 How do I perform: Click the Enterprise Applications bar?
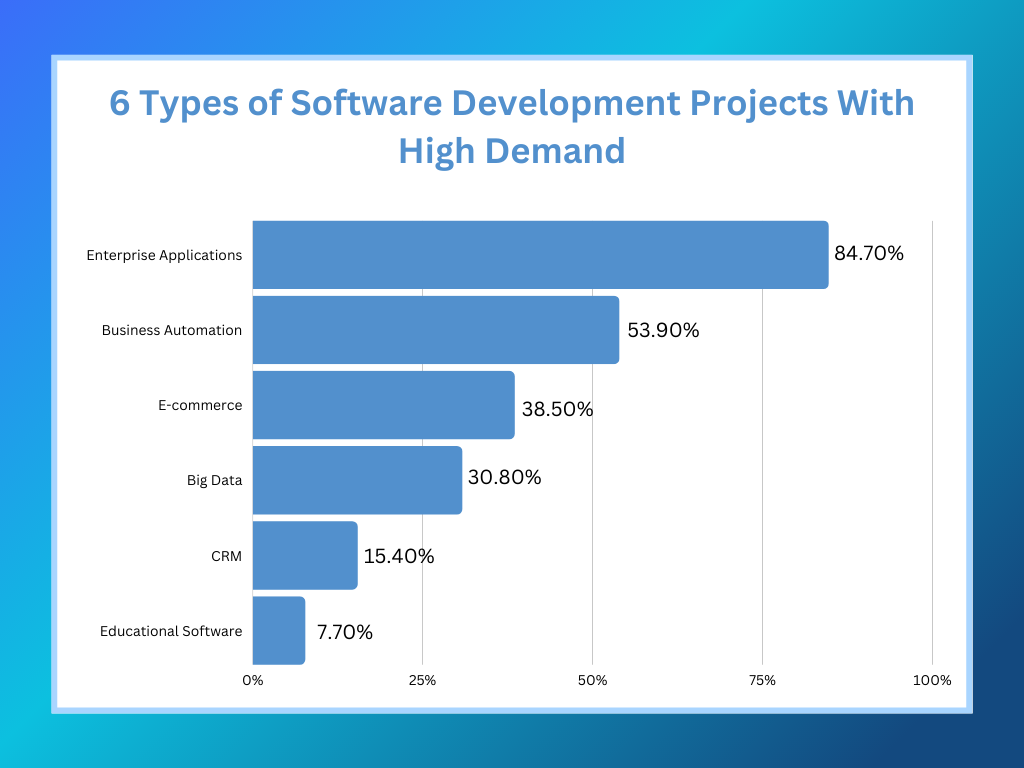pyautogui.click(x=540, y=254)
